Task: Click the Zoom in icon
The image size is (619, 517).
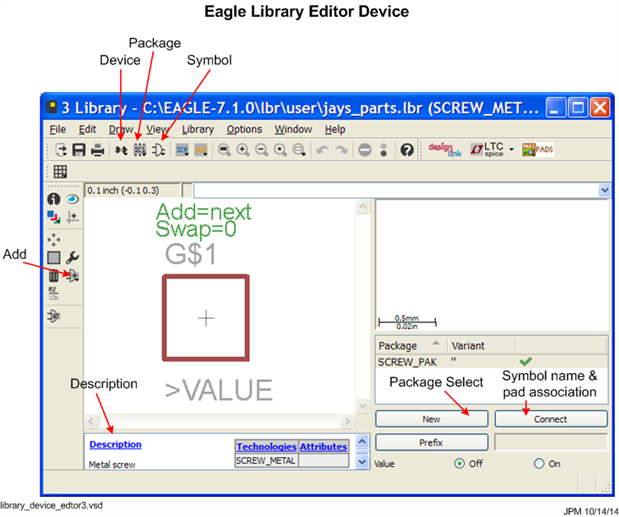Action: point(243,150)
